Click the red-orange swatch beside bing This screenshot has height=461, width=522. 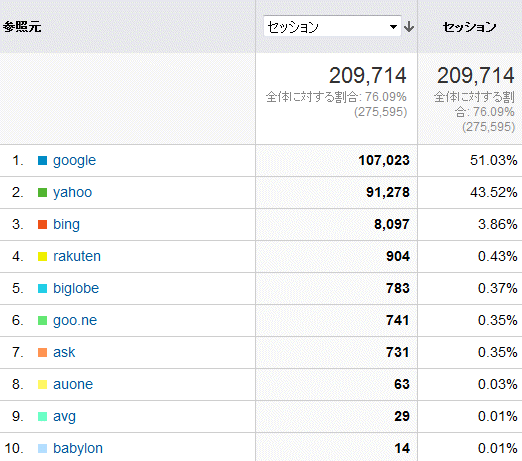42,225
